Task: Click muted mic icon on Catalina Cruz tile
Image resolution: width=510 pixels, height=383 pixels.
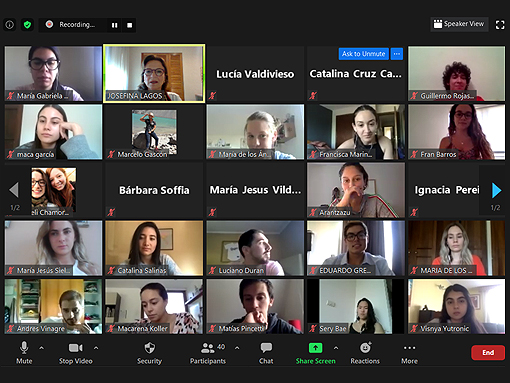Action: click(313, 96)
